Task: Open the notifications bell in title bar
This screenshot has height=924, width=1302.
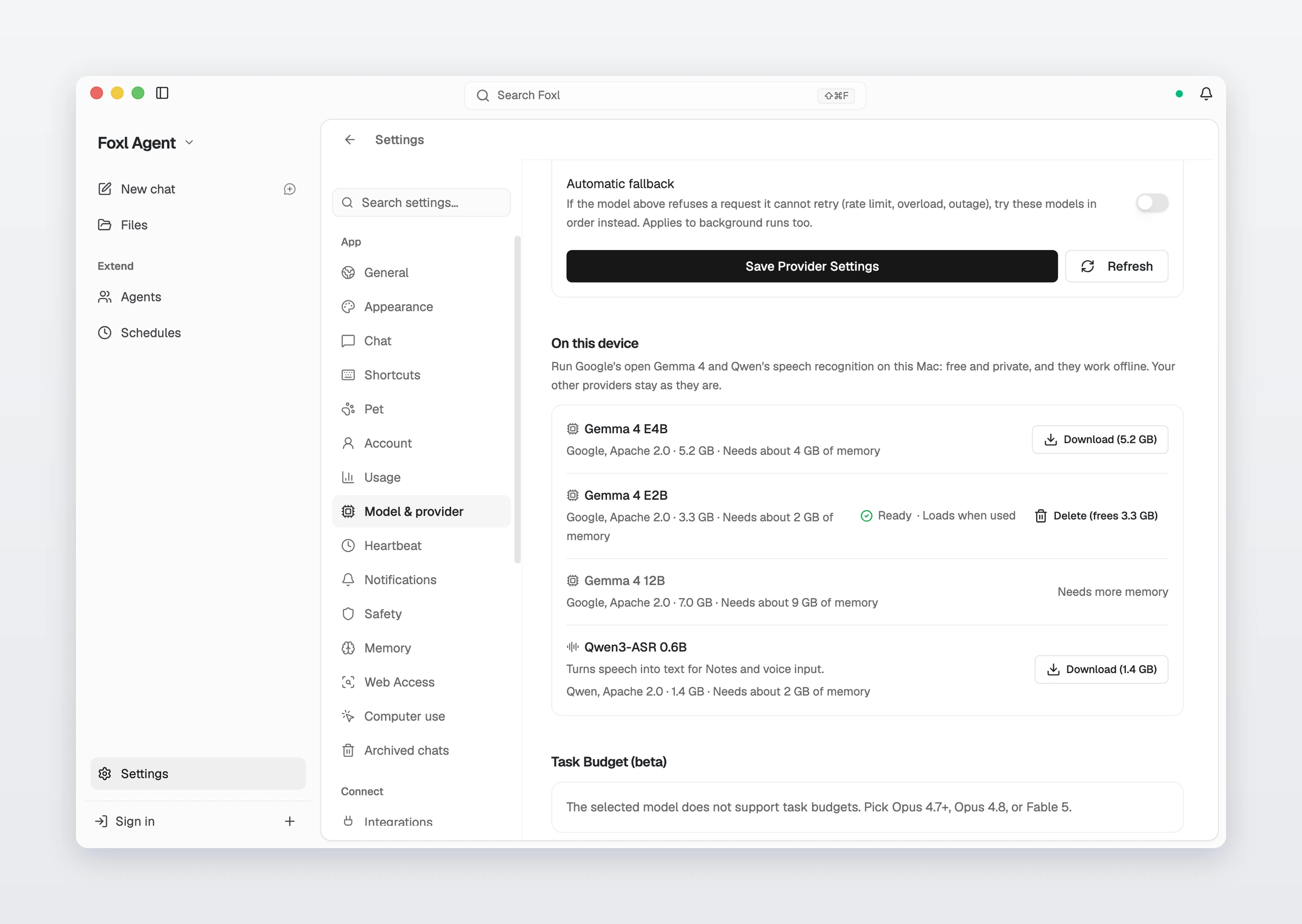Action: coord(1206,94)
